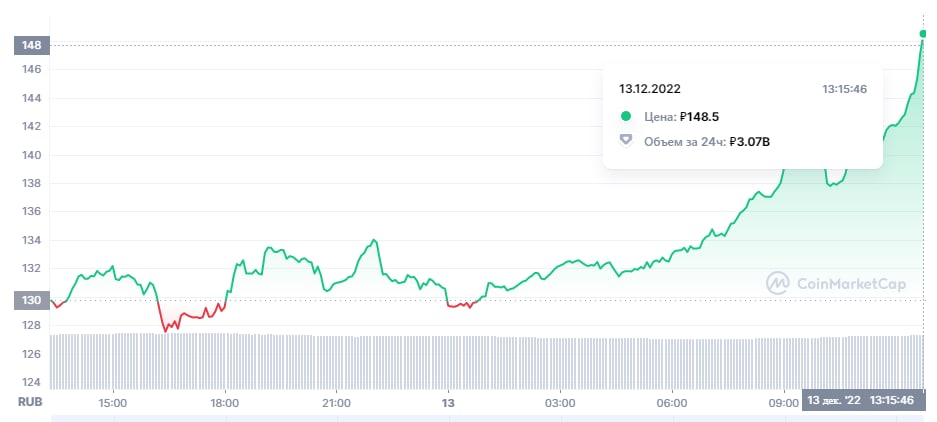937x422 pixels.
Task: Click the RUB currency label
Action: pyautogui.click(x=27, y=402)
